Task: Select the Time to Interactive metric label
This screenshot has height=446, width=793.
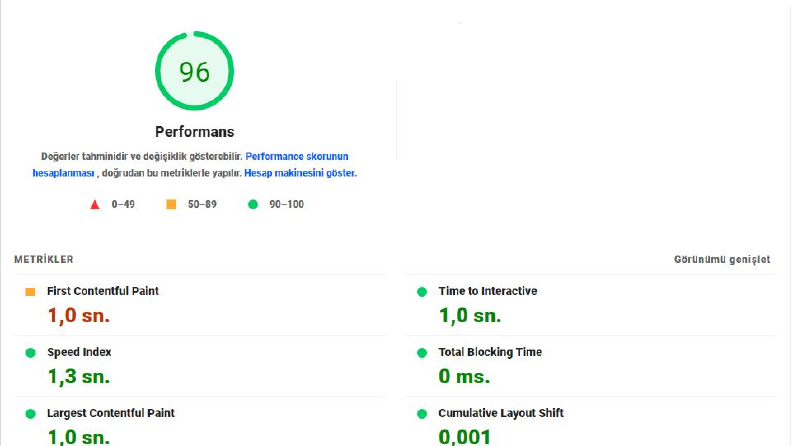Action: pos(488,291)
